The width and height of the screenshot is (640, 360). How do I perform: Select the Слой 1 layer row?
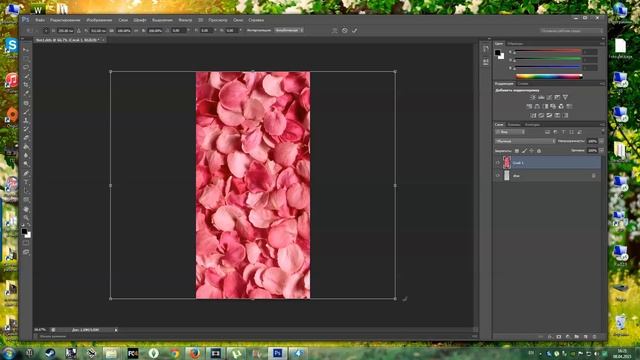coord(548,162)
